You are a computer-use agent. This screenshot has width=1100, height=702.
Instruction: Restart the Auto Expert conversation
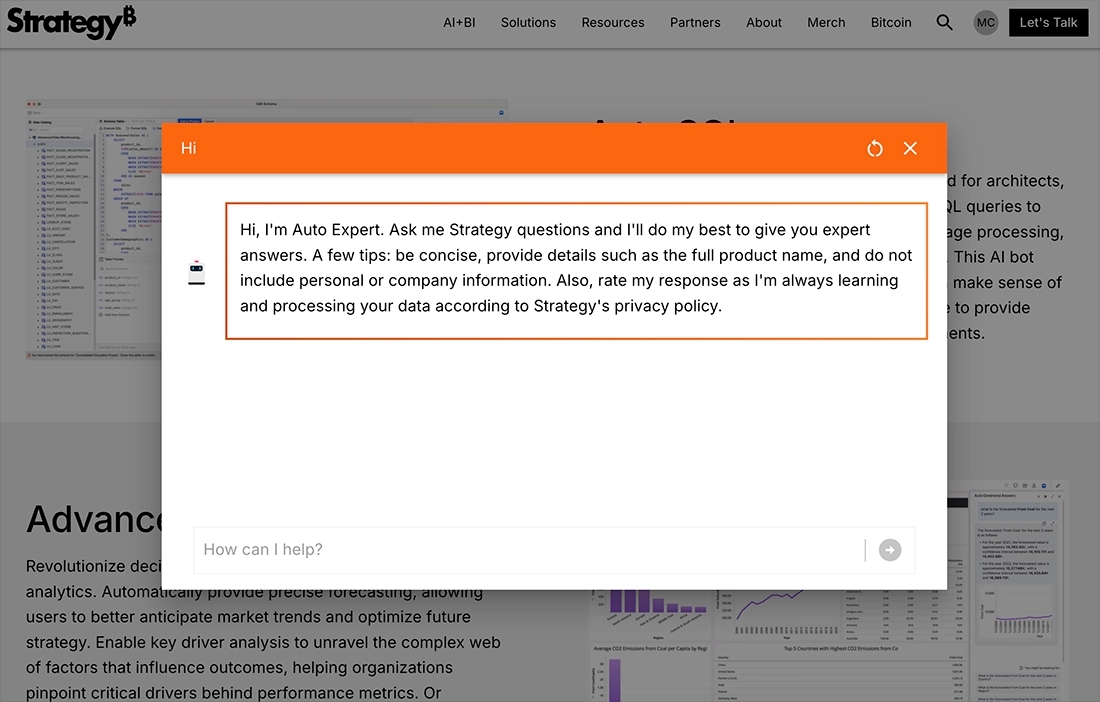pyautogui.click(x=875, y=147)
